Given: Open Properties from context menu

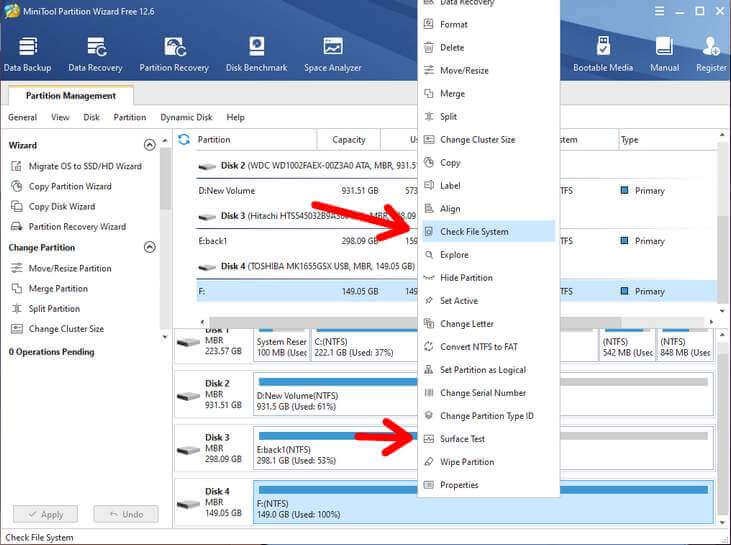Looking at the screenshot, I should click(488, 485).
